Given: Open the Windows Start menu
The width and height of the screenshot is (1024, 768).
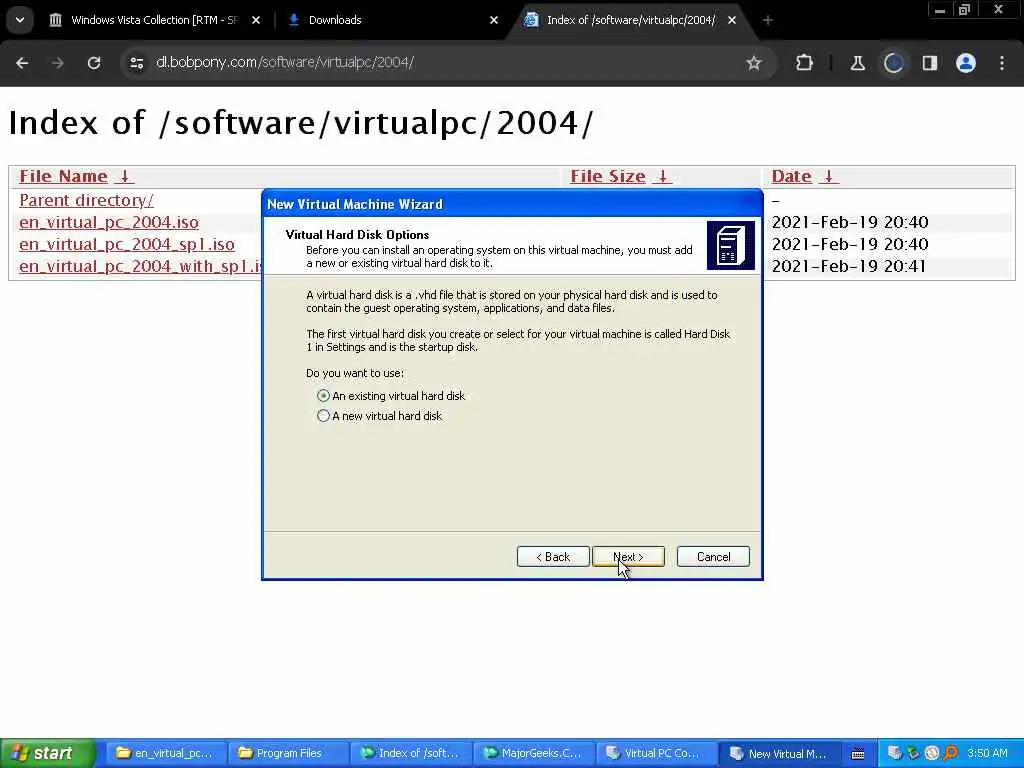Looking at the screenshot, I should [47, 753].
